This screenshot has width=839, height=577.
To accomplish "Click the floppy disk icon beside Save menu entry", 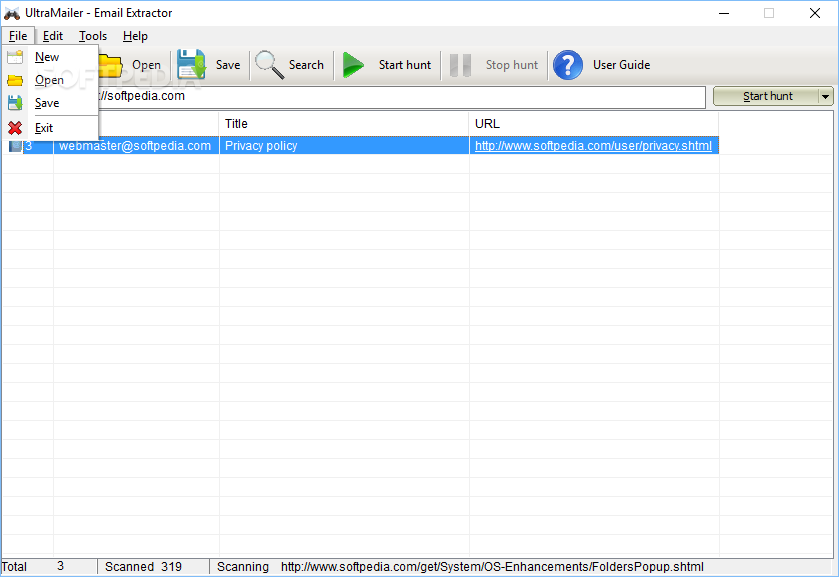I will tap(15, 103).
